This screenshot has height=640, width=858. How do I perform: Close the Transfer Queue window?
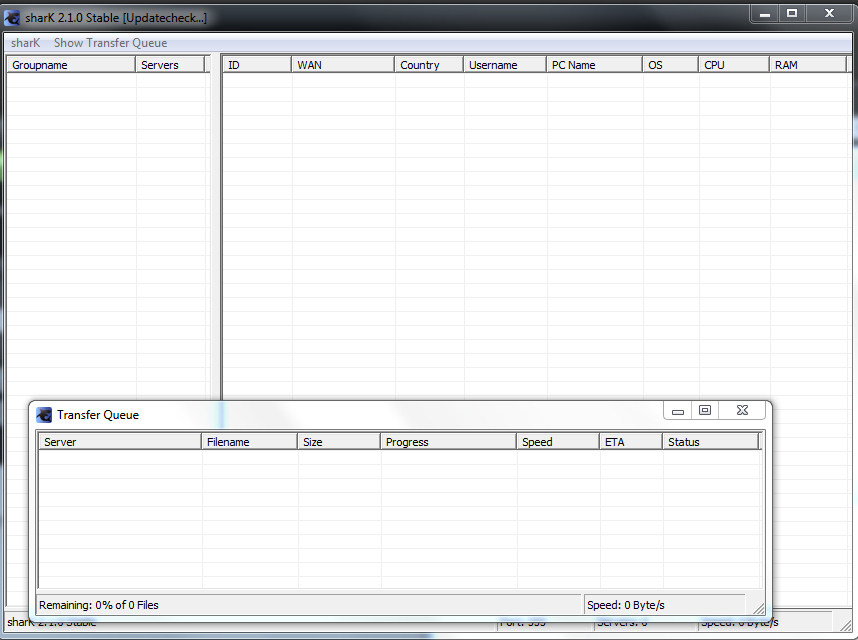tap(742, 410)
